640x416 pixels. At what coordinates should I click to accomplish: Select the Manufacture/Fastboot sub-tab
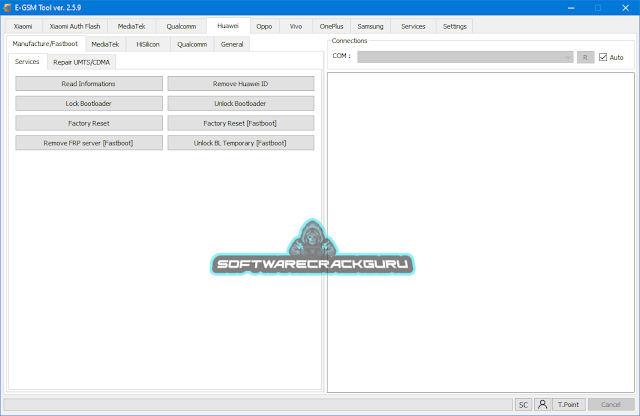(x=45, y=44)
